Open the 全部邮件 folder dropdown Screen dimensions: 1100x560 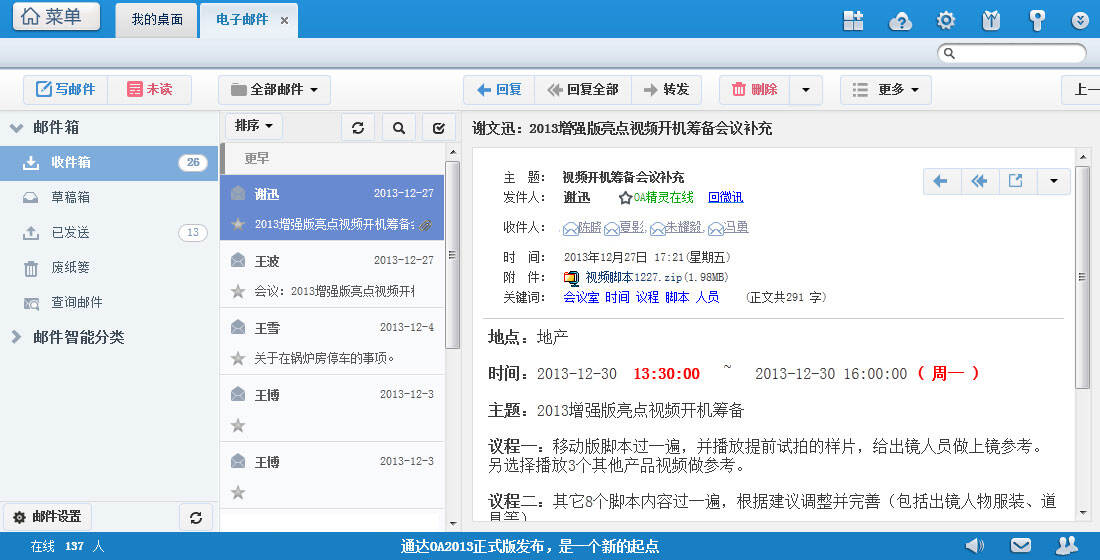click(x=274, y=90)
